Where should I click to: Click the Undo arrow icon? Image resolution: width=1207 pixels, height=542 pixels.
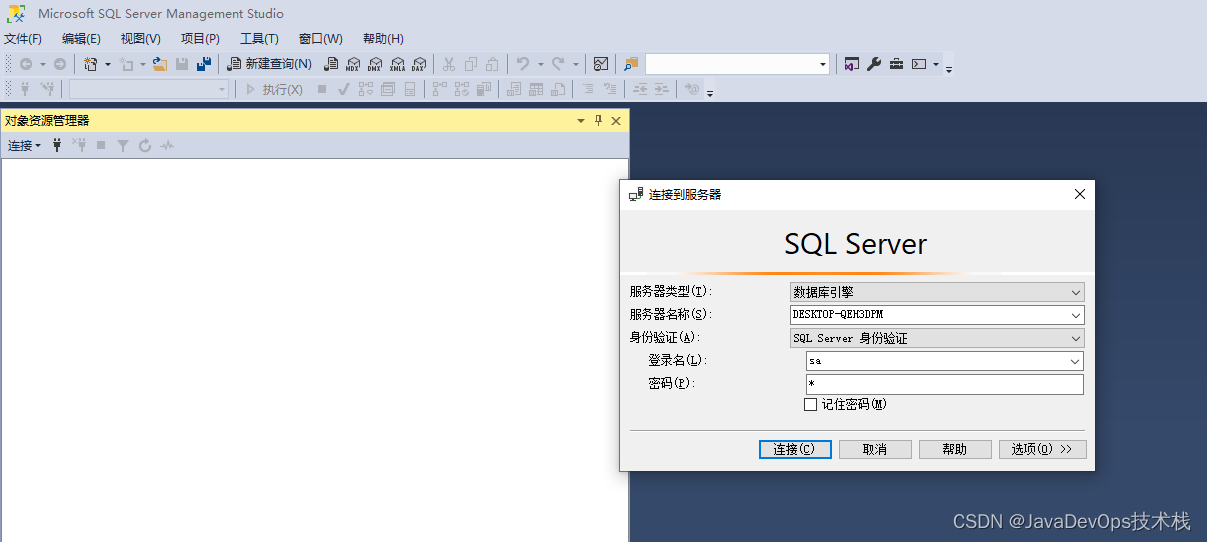[x=523, y=64]
